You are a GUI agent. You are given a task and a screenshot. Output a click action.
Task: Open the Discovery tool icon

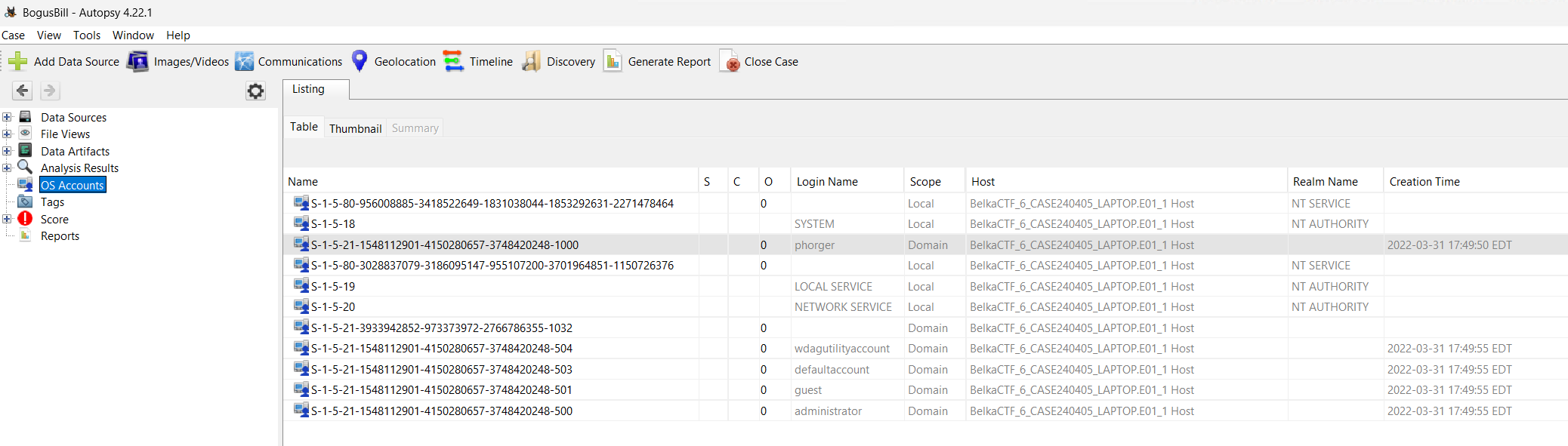531,61
